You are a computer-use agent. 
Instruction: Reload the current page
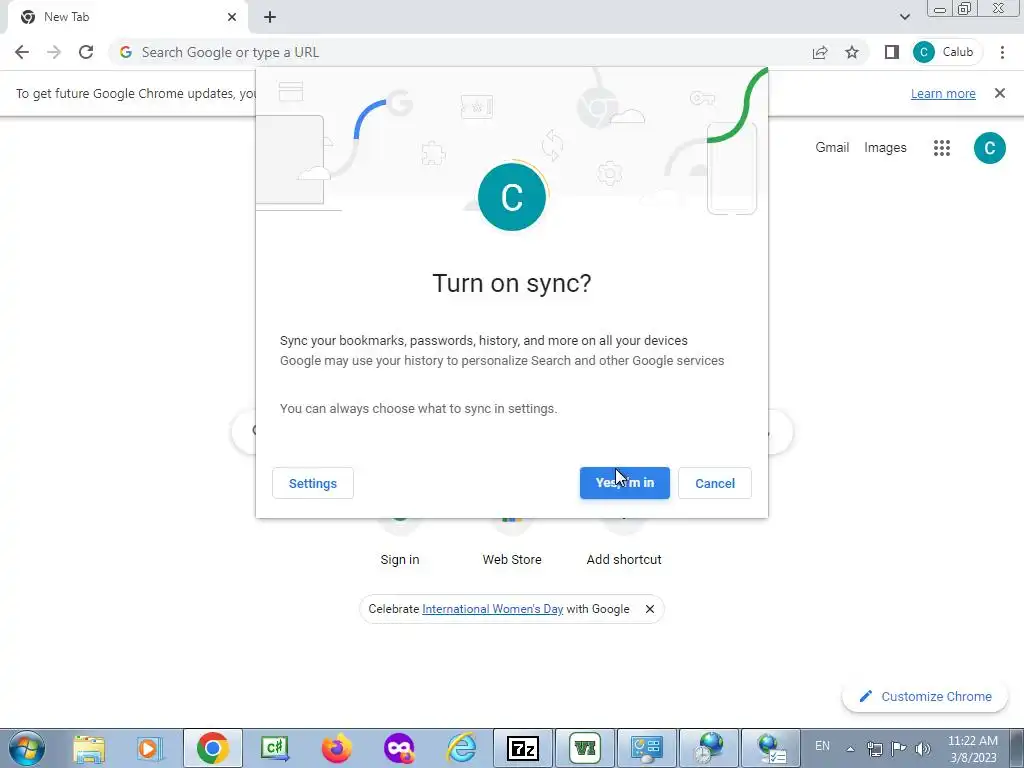(86, 52)
